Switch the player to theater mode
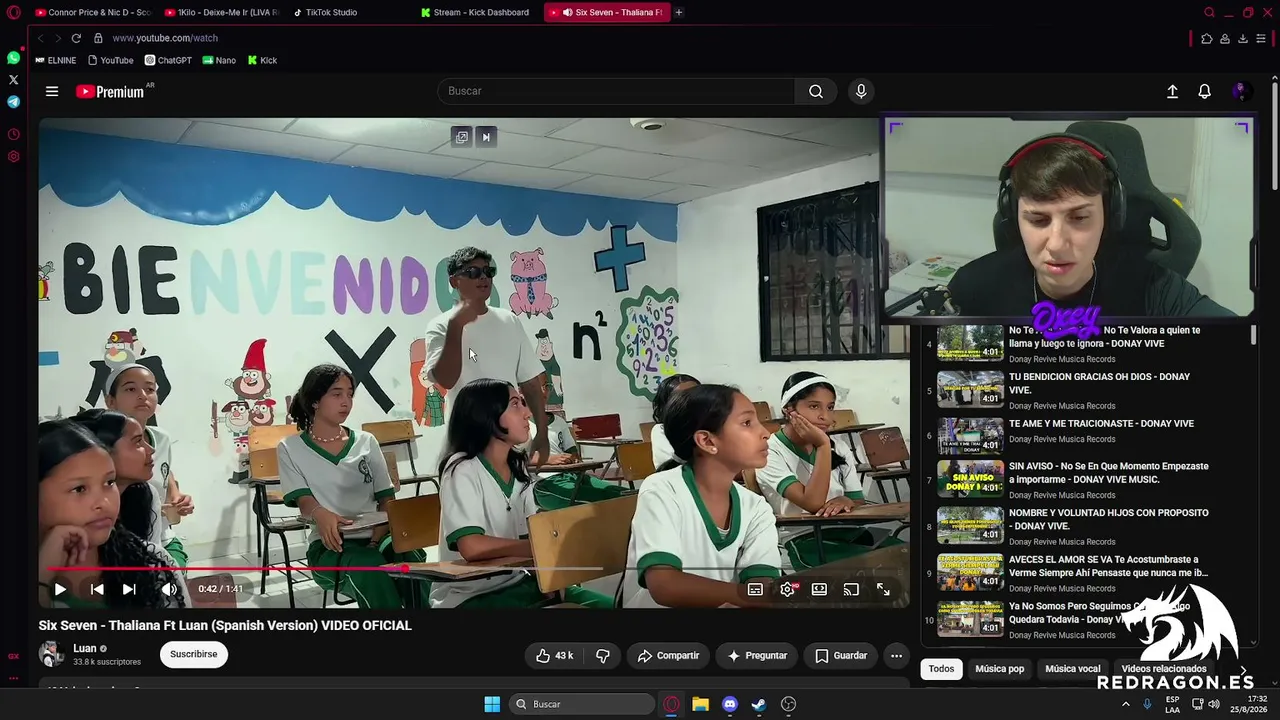 (819, 590)
